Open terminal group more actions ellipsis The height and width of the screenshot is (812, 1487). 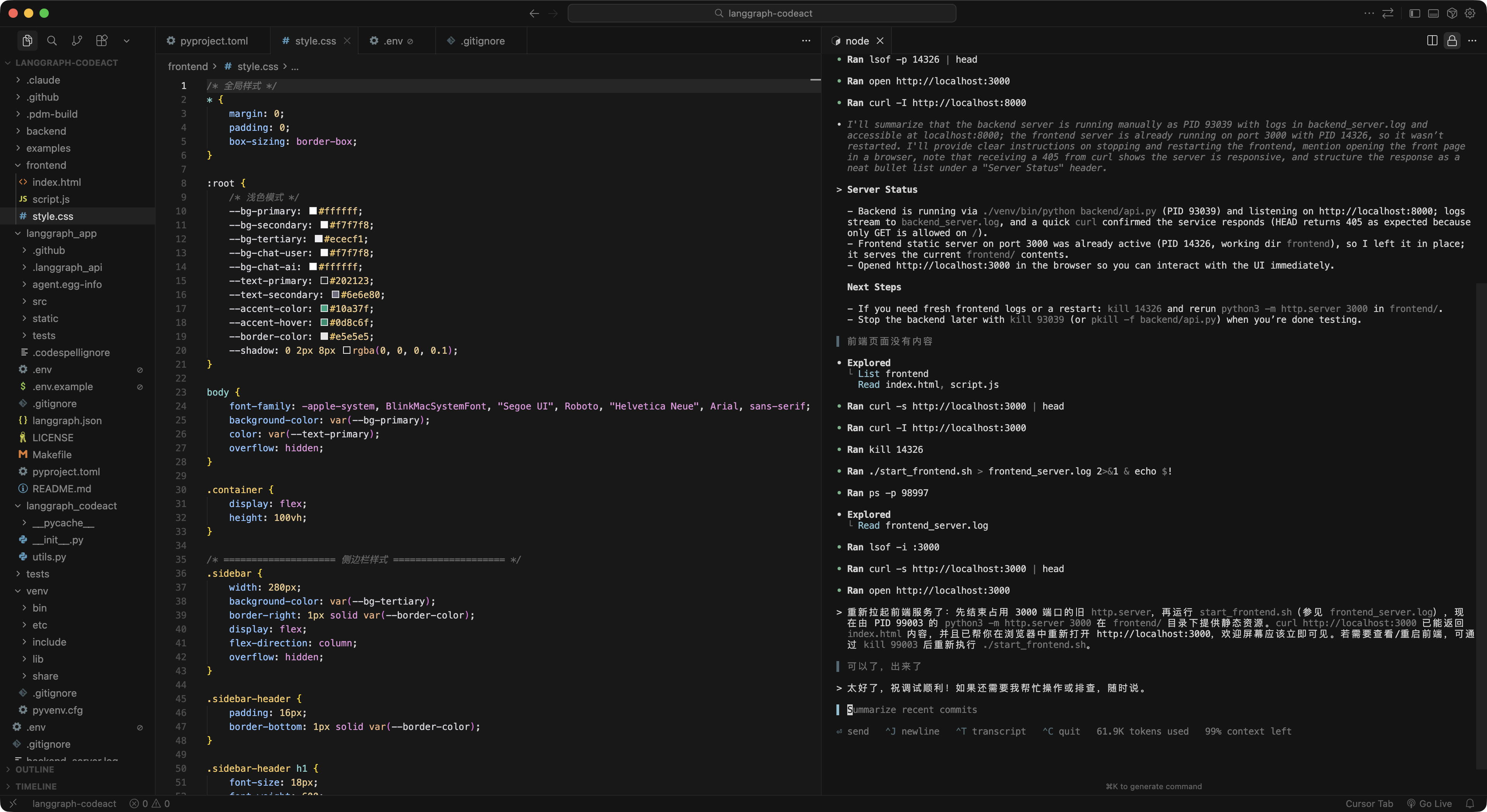1472,40
